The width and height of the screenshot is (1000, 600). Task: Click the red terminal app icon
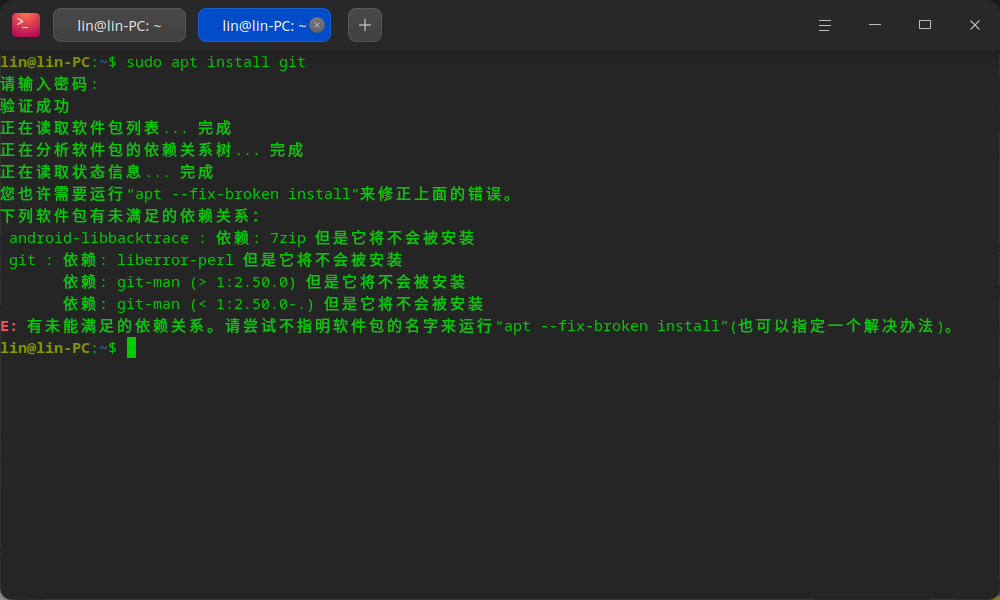pyautogui.click(x=26, y=25)
